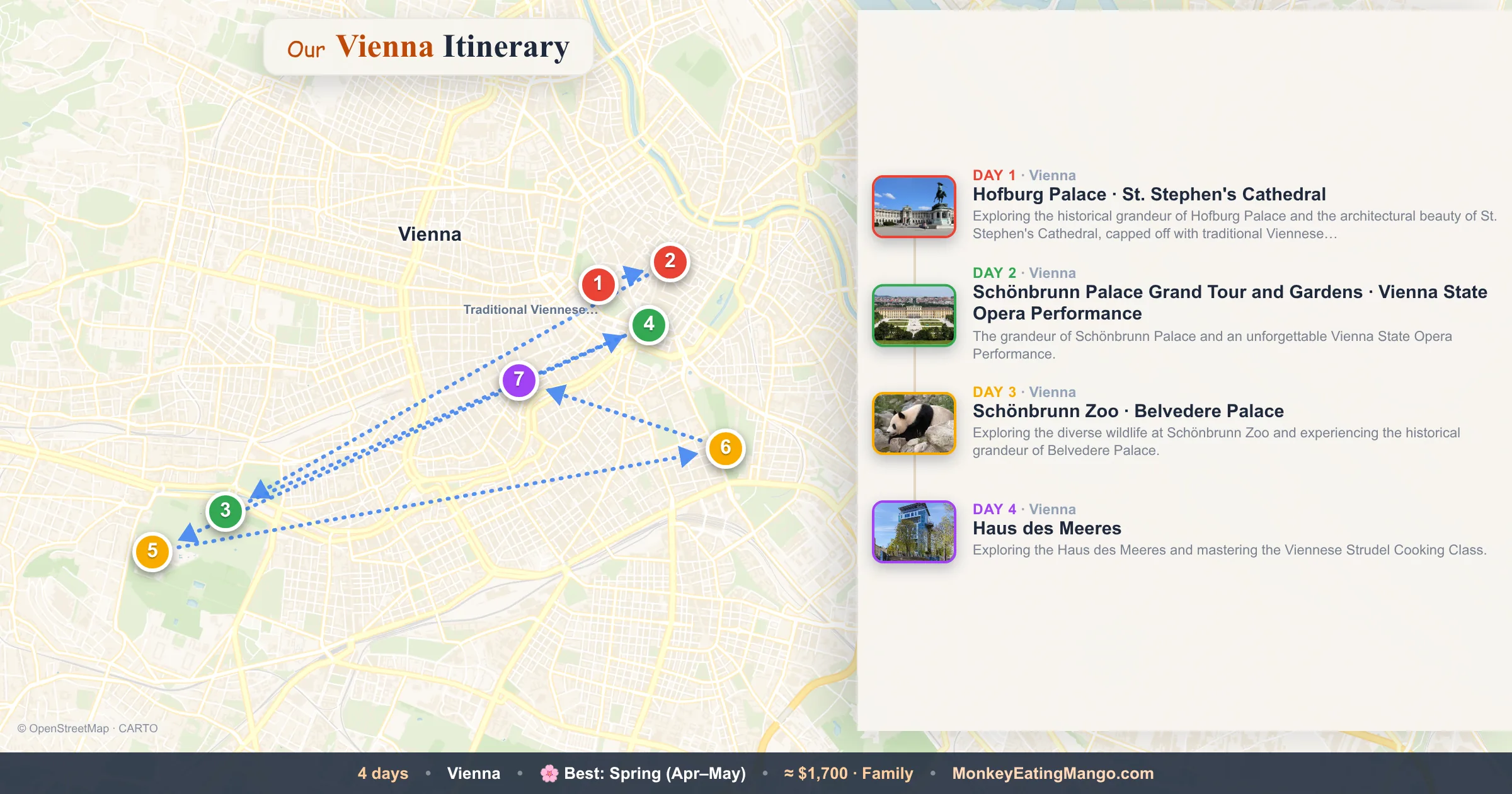Click the 'DAY 4 · Vienna' heading
The width and height of the screenshot is (1512, 794).
[x=1024, y=509]
